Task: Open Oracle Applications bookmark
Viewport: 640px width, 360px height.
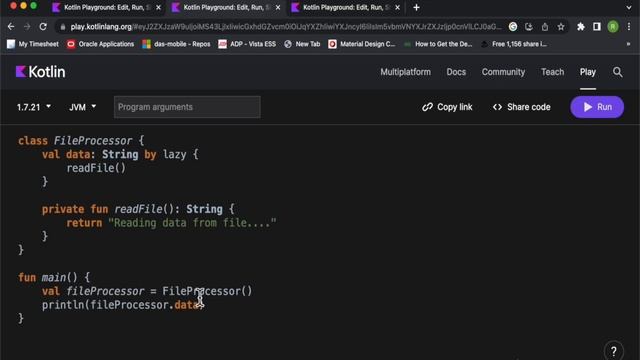Action: (x=100, y=44)
